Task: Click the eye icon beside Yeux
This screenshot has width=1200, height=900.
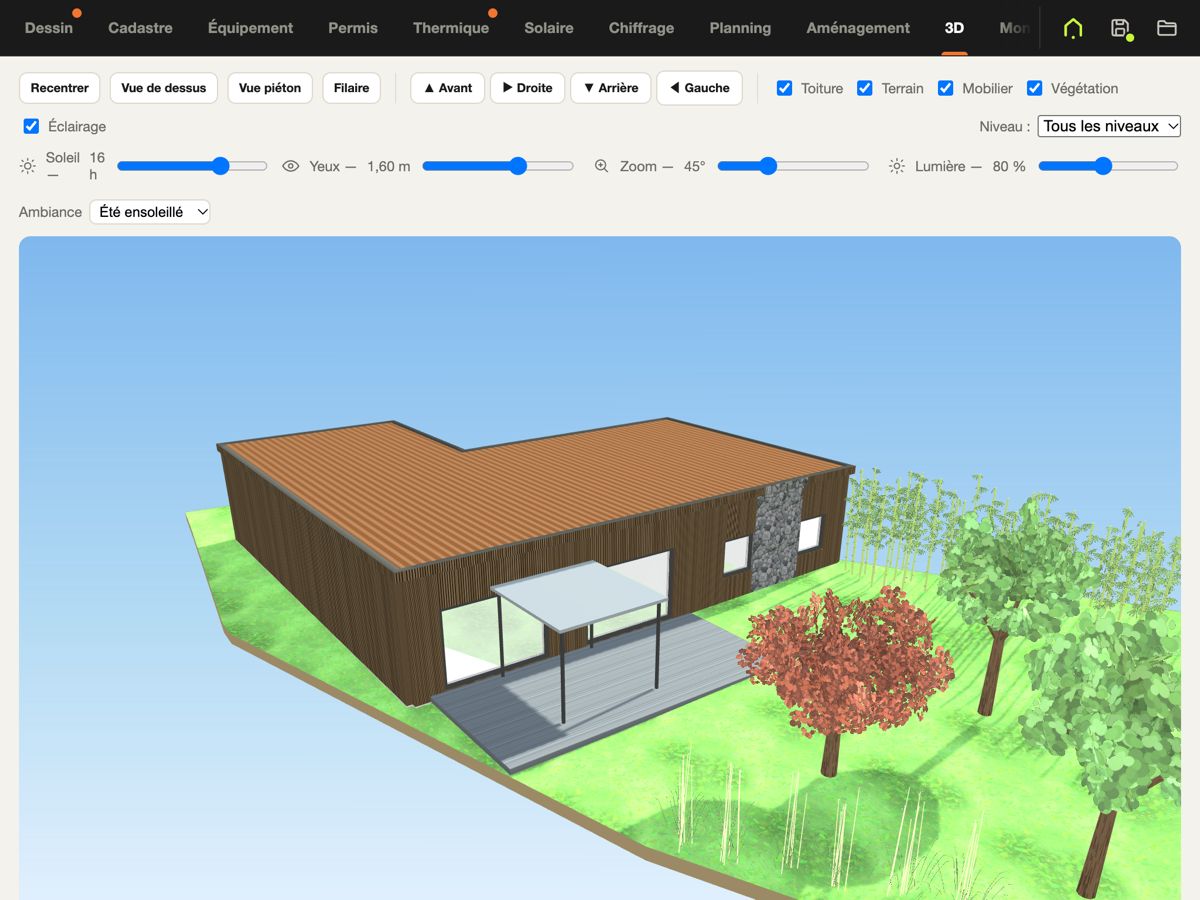Action: click(x=291, y=166)
